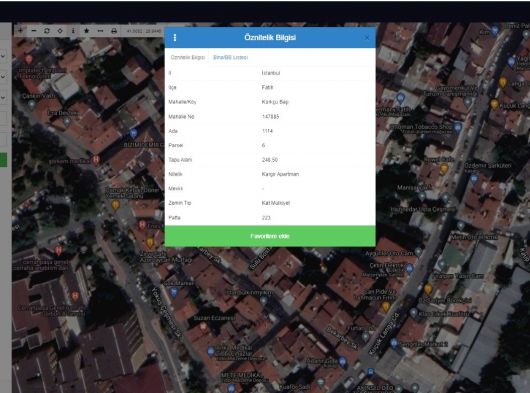
Task: Select the İstanbul value text
Action: click(x=271, y=73)
